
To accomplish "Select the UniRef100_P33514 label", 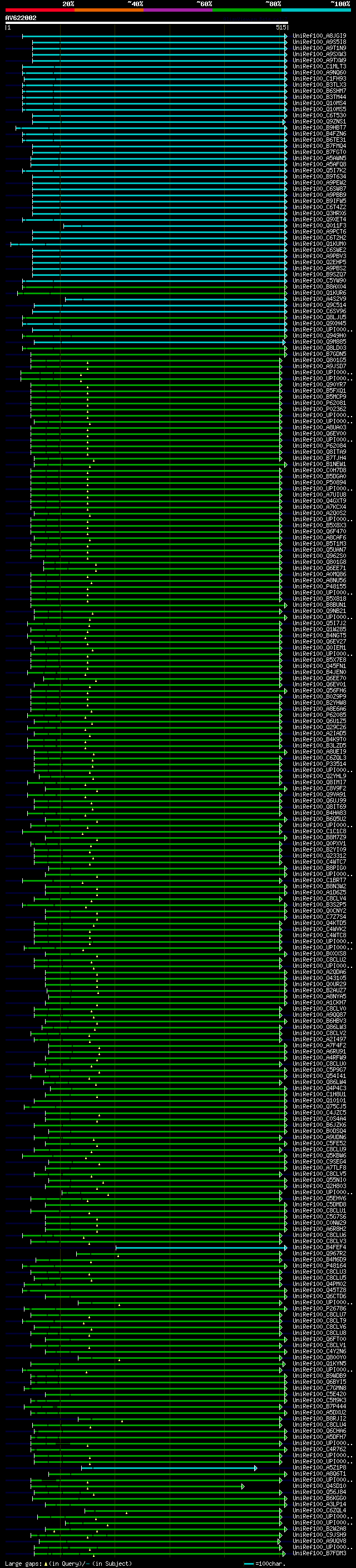I will pos(319,764).
